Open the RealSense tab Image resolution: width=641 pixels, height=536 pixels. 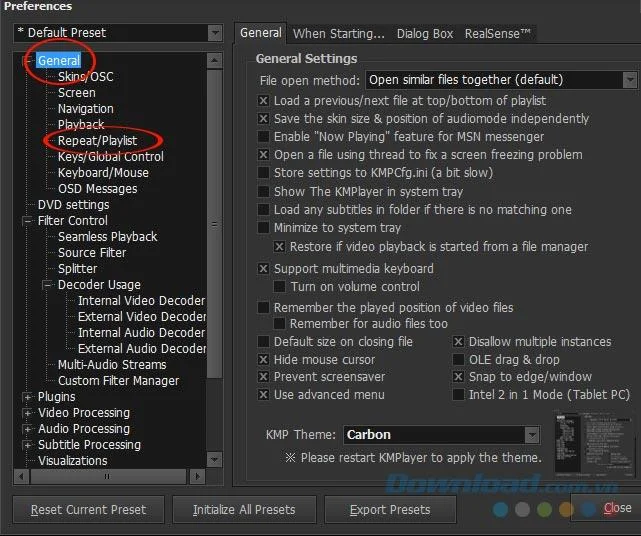pos(498,34)
